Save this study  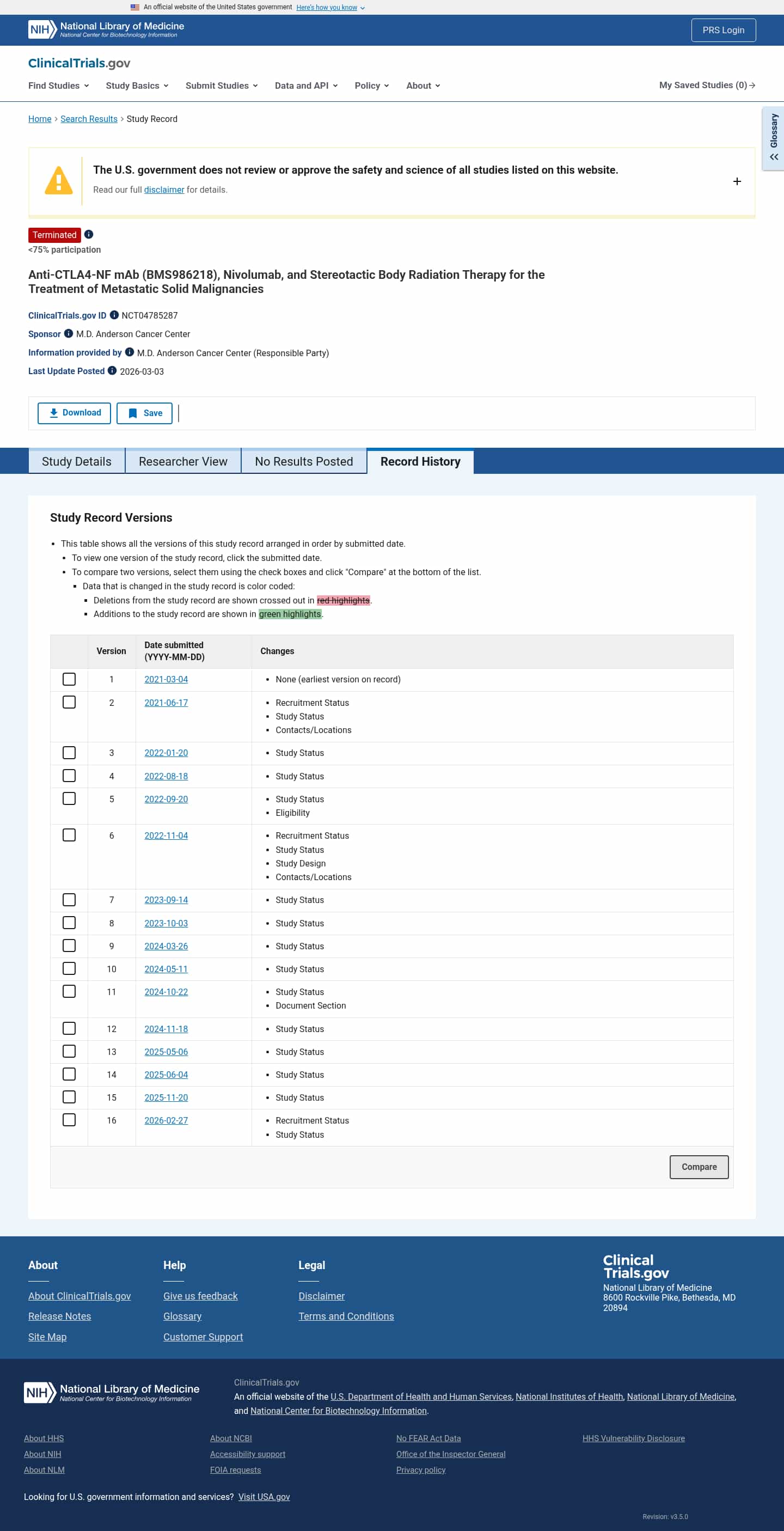144,413
